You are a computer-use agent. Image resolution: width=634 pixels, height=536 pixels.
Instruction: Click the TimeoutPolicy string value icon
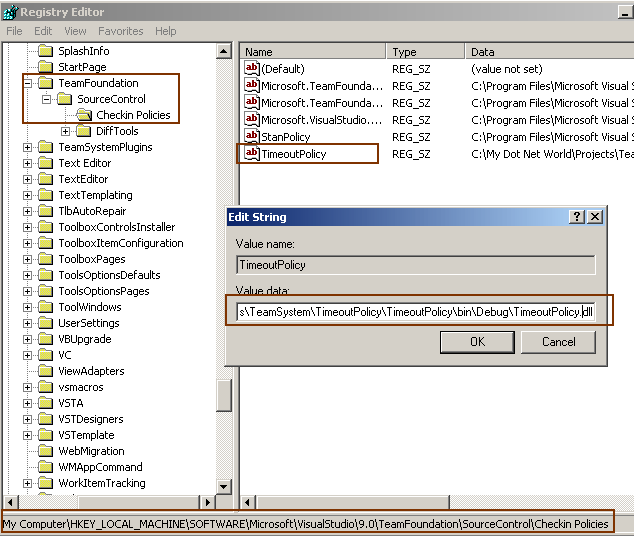coord(251,154)
